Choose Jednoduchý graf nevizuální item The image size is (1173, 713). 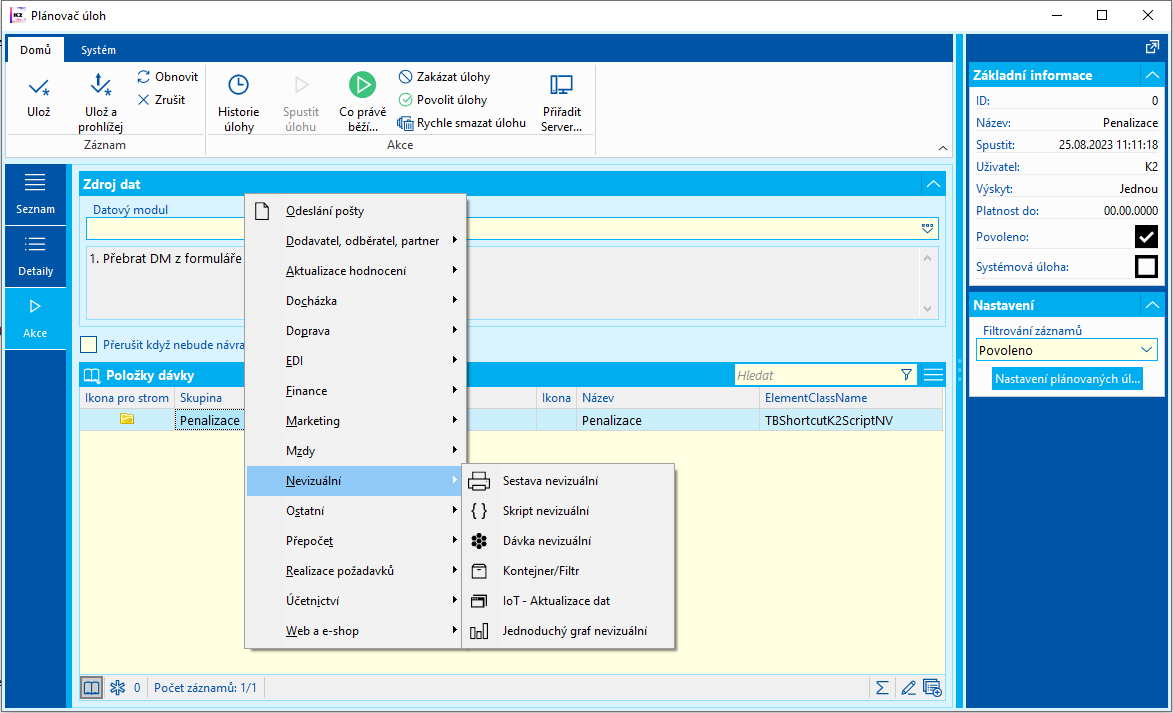[x=574, y=631]
